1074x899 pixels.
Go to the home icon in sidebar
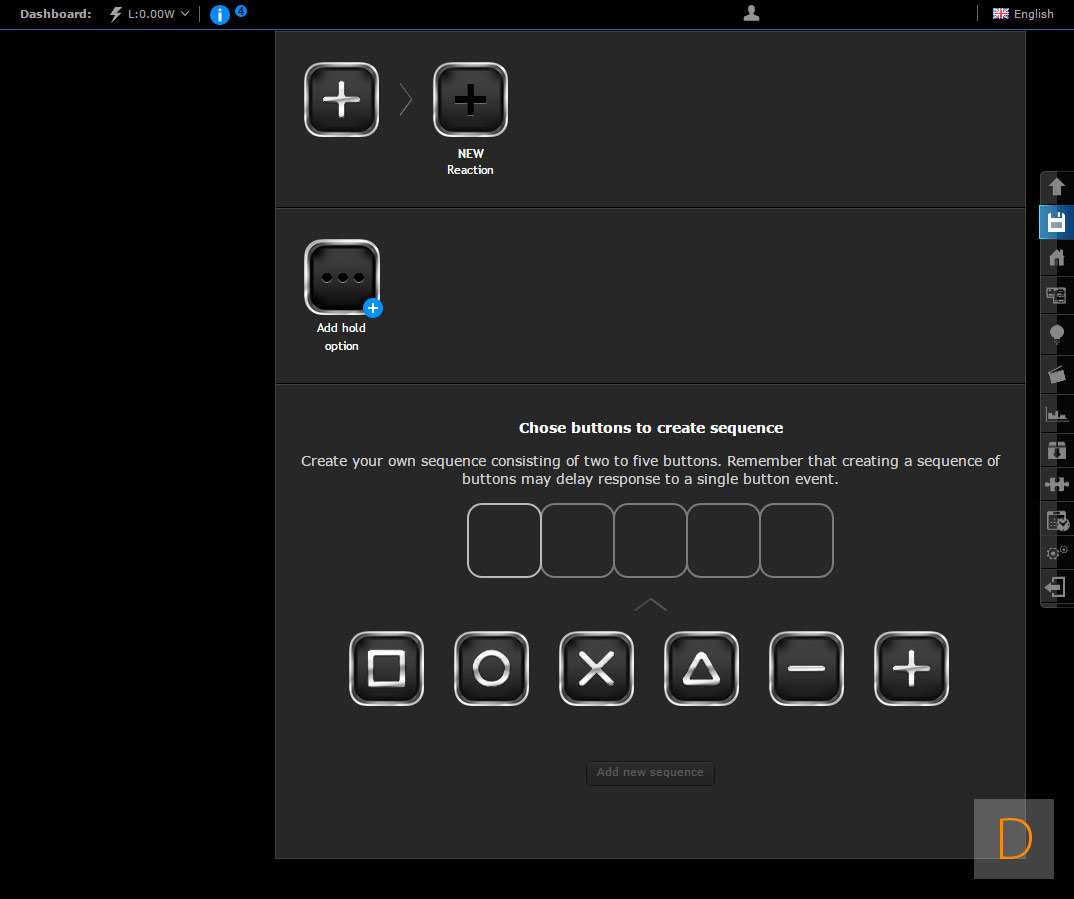tap(1056, 258)
